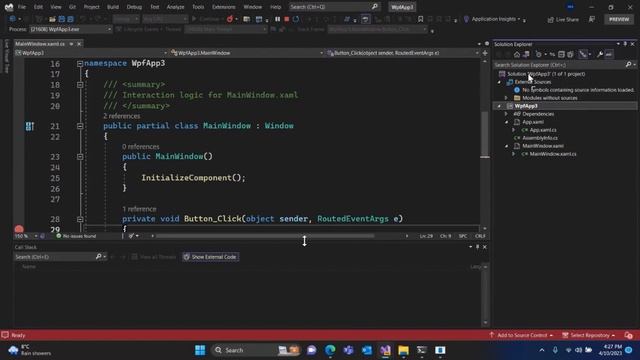Viewport: 640px width, 360px height.
Task: Click the inheritance margin icon on line 21
Action: tap(30, 126)
